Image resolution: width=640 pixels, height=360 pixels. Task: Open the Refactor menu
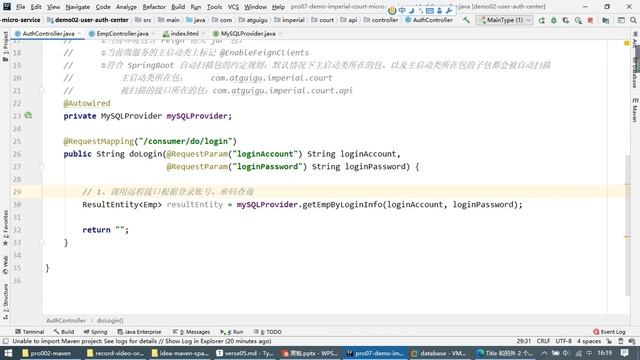(x=154, y=7)
